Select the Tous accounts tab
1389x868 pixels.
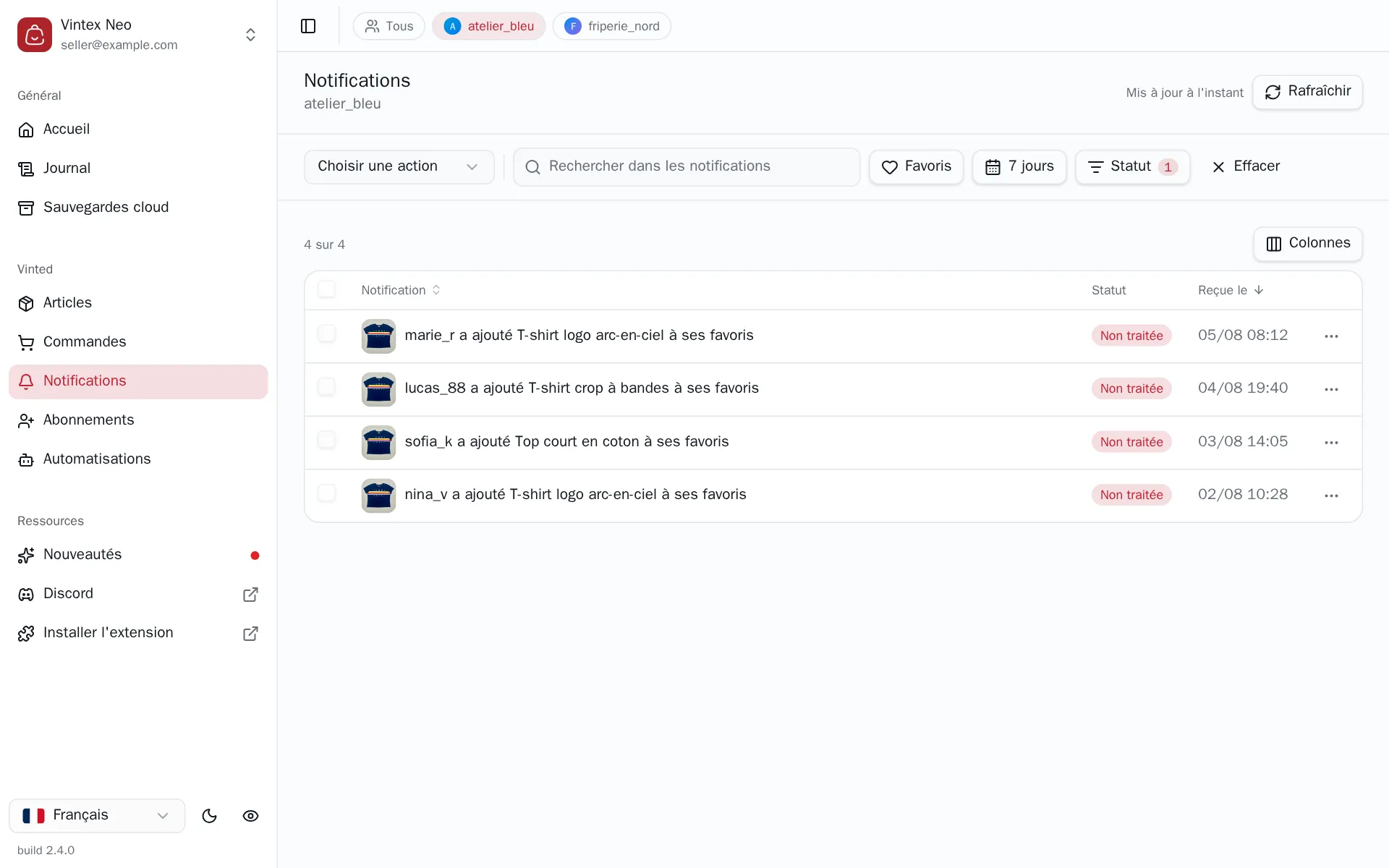tap(389, 26)
